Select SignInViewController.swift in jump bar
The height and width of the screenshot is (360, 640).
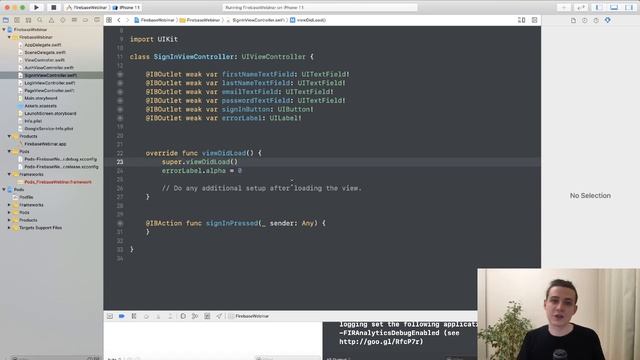point(255,20)
